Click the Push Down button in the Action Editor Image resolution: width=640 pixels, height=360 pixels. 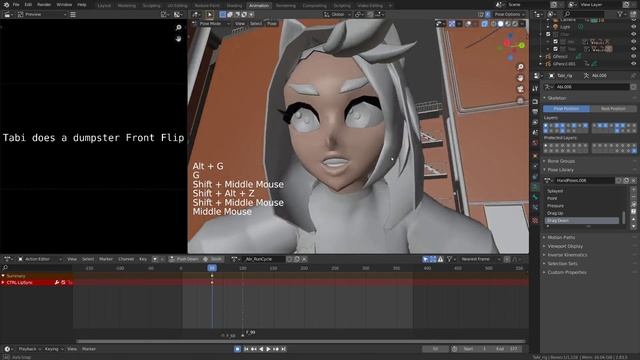tap(184, 259)
